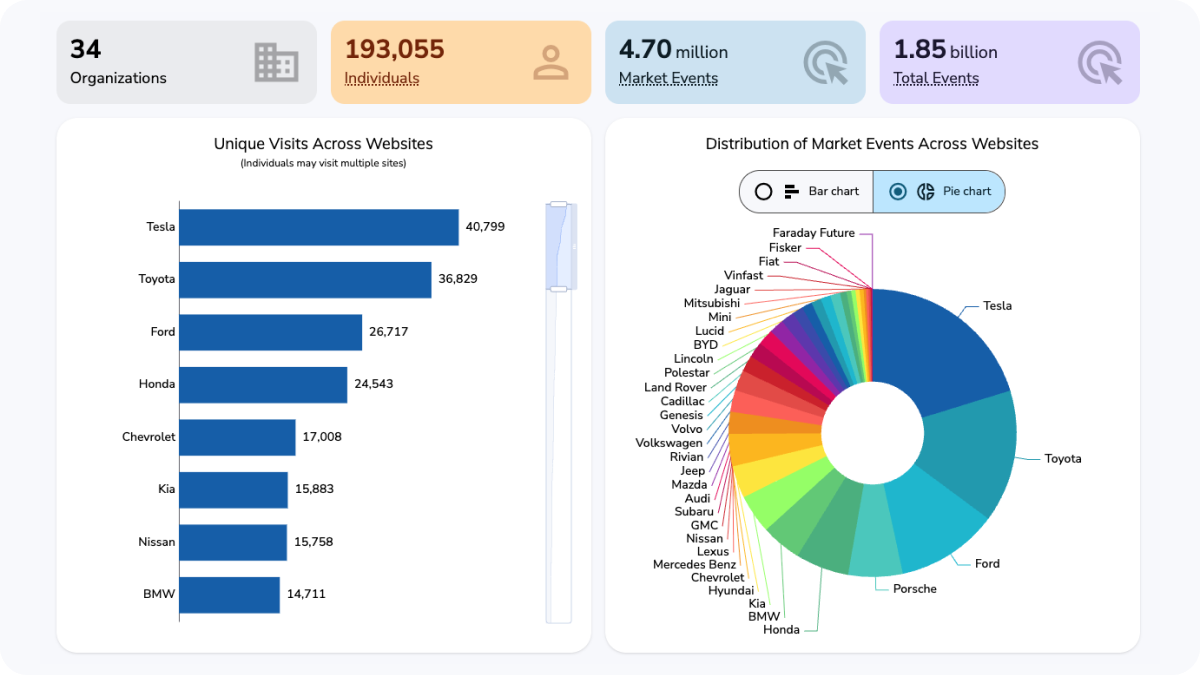Click the Faraday Future label on the pie chart
1200x675 pixels.
813,233
